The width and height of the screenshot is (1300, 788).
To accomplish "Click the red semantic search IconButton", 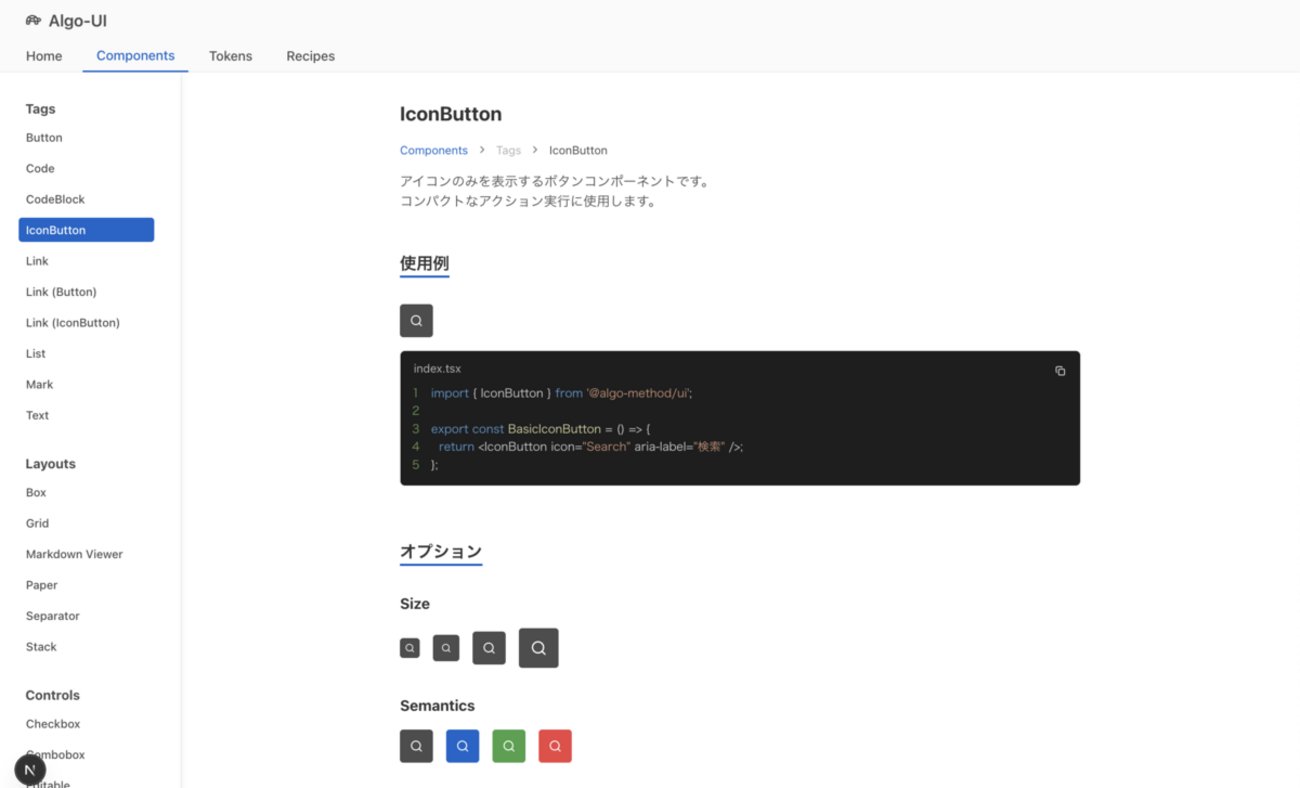I will pyautogui.click(x=555, y=745).
